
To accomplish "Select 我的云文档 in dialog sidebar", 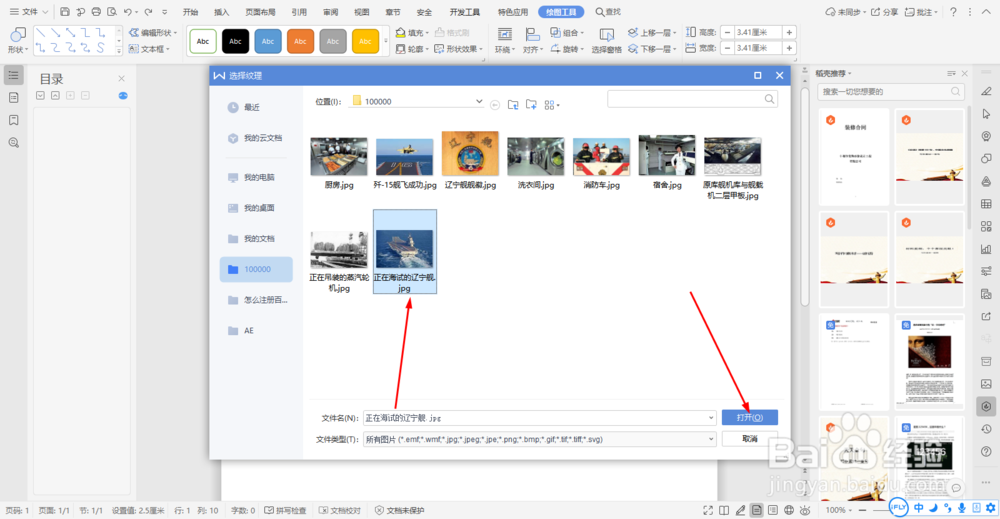I will pyautogui.click(x=256, y=138).
